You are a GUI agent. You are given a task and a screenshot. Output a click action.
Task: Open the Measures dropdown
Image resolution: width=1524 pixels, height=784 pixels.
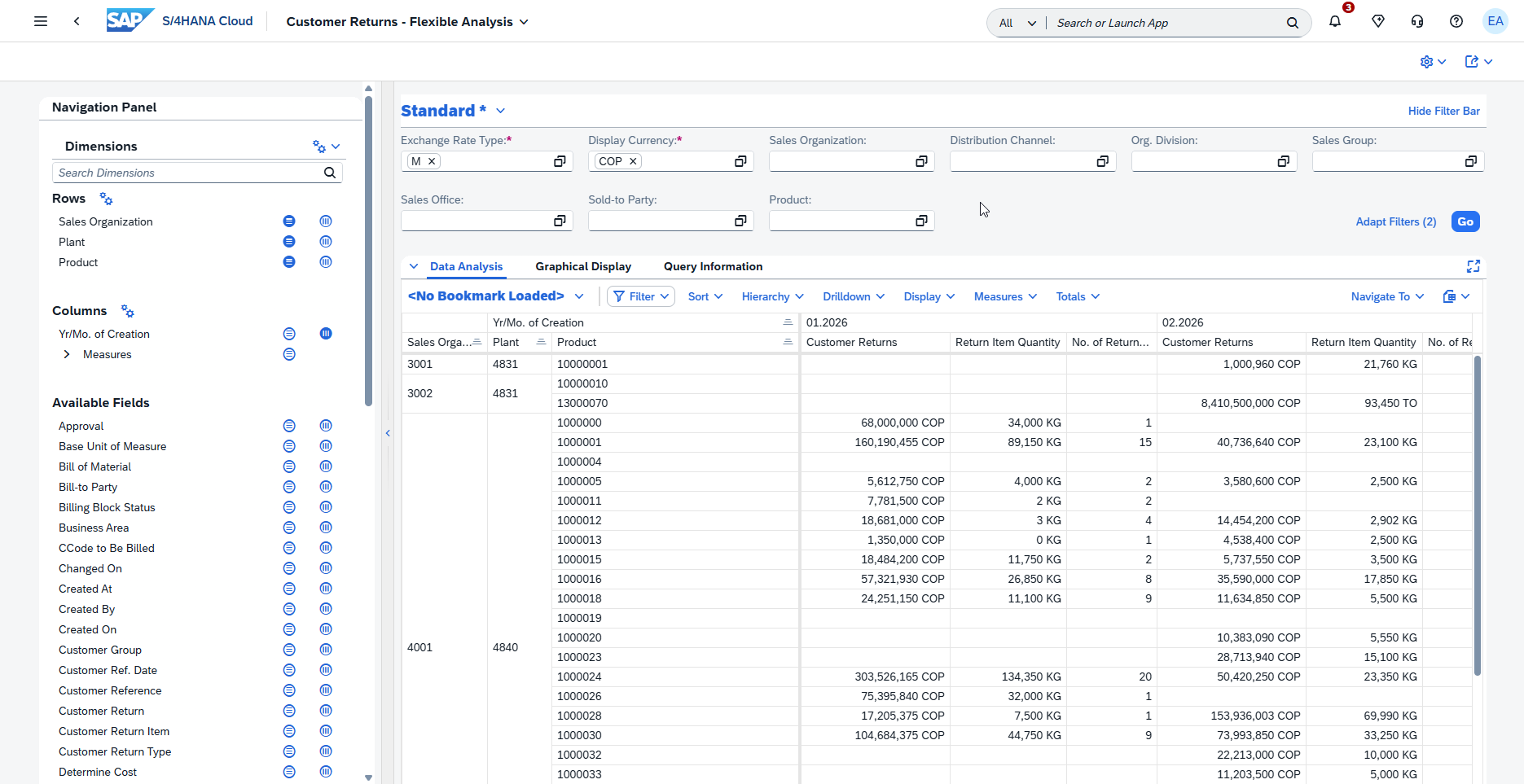1004,296
